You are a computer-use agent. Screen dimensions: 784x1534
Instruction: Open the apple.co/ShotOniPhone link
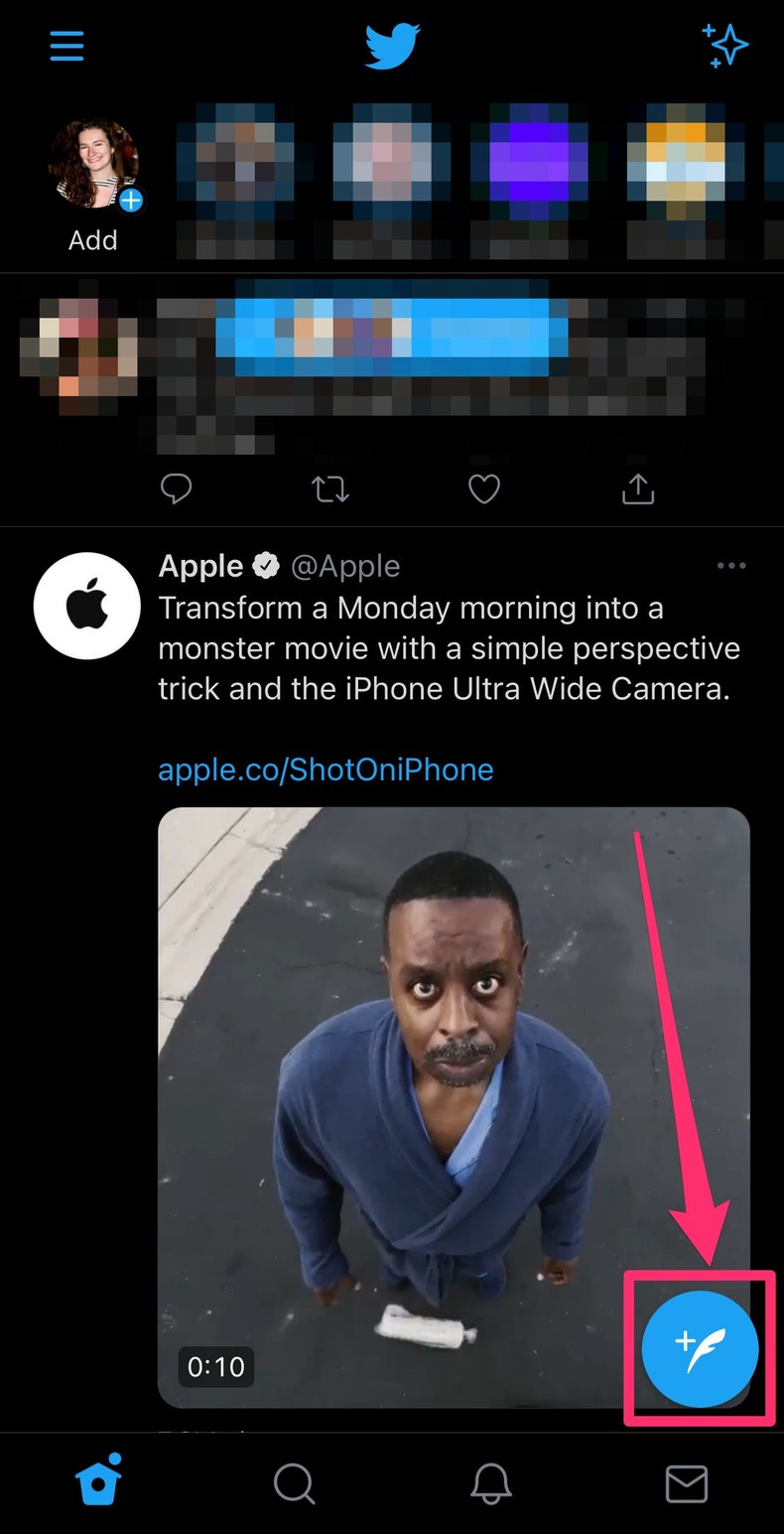click(x=326, y=769)
